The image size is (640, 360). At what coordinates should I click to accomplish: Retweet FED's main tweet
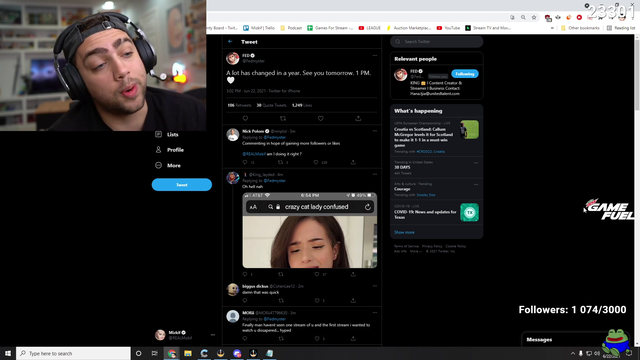(283, 118)
